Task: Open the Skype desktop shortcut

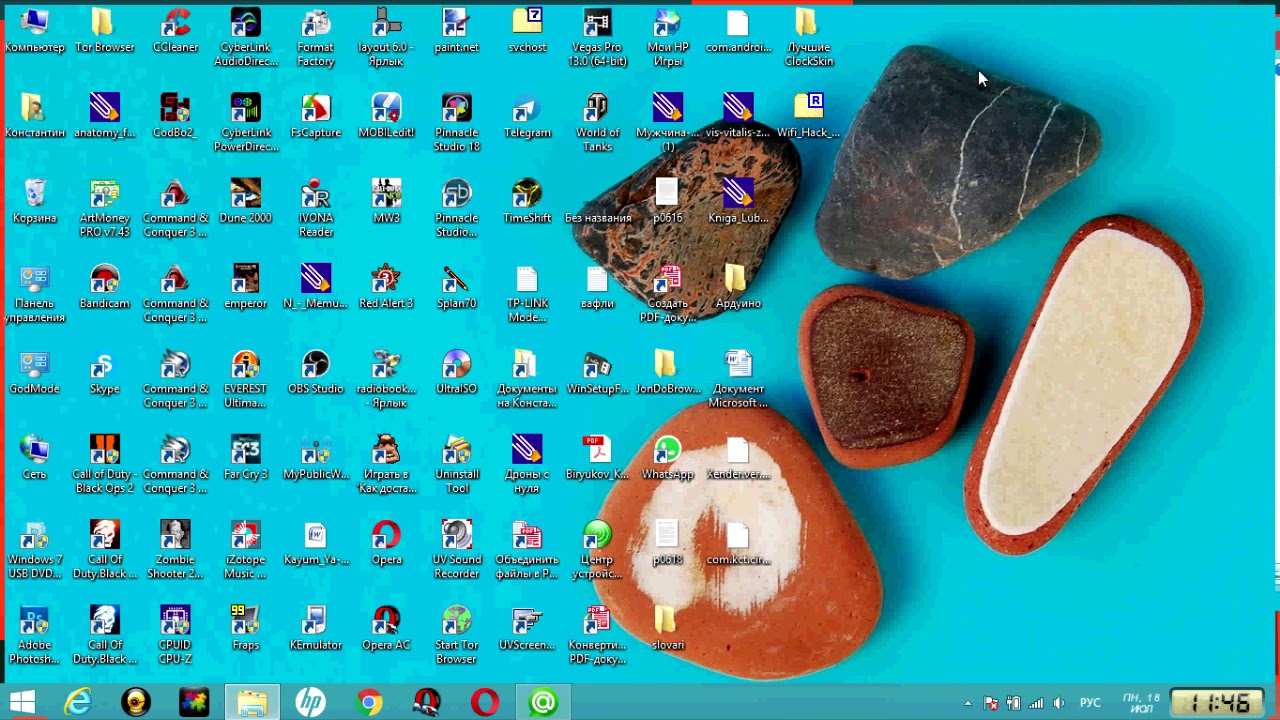Action: click(104, 372)
